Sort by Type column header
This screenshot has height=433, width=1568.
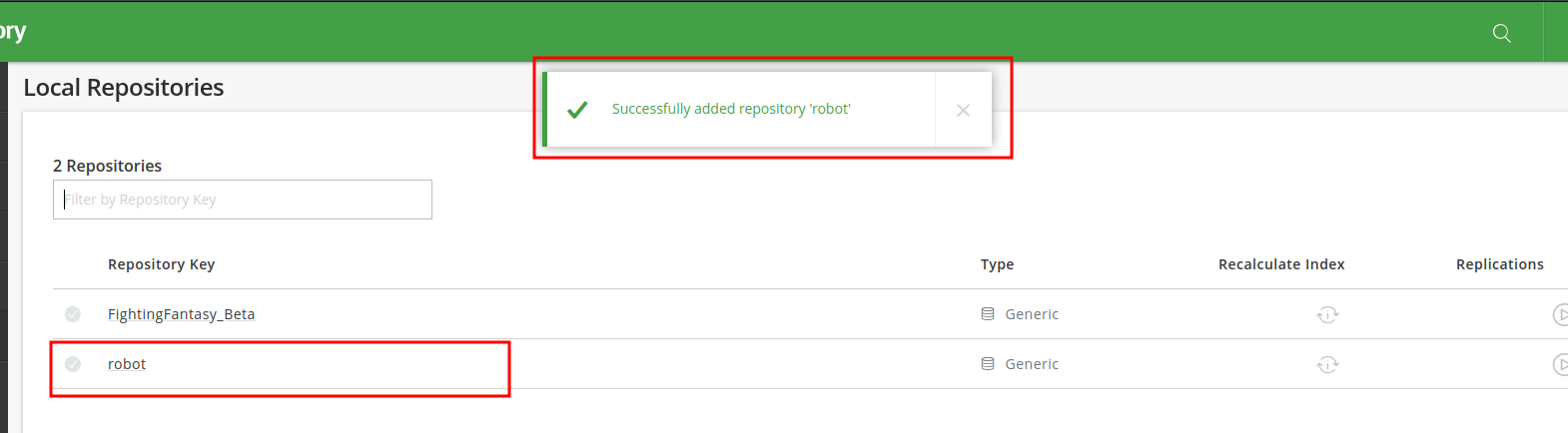997,264
